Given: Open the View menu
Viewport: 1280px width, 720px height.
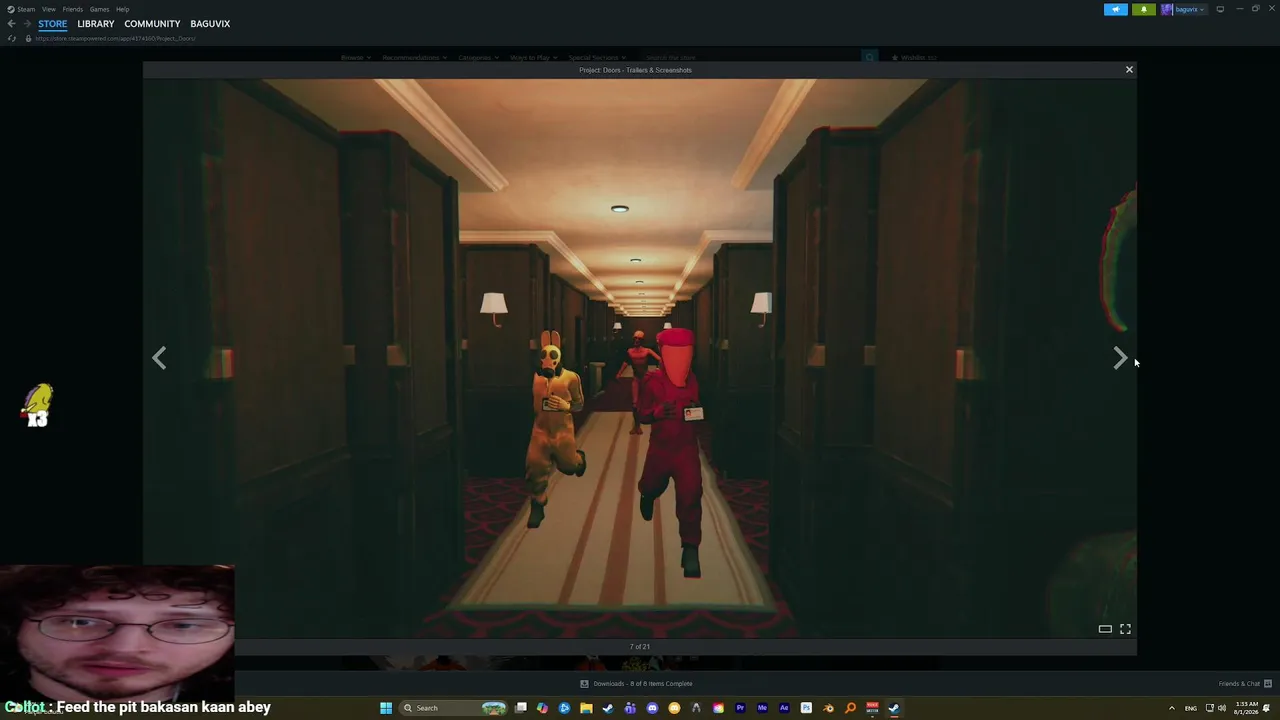Looking at the screenshot, I should tap(48, 9).
